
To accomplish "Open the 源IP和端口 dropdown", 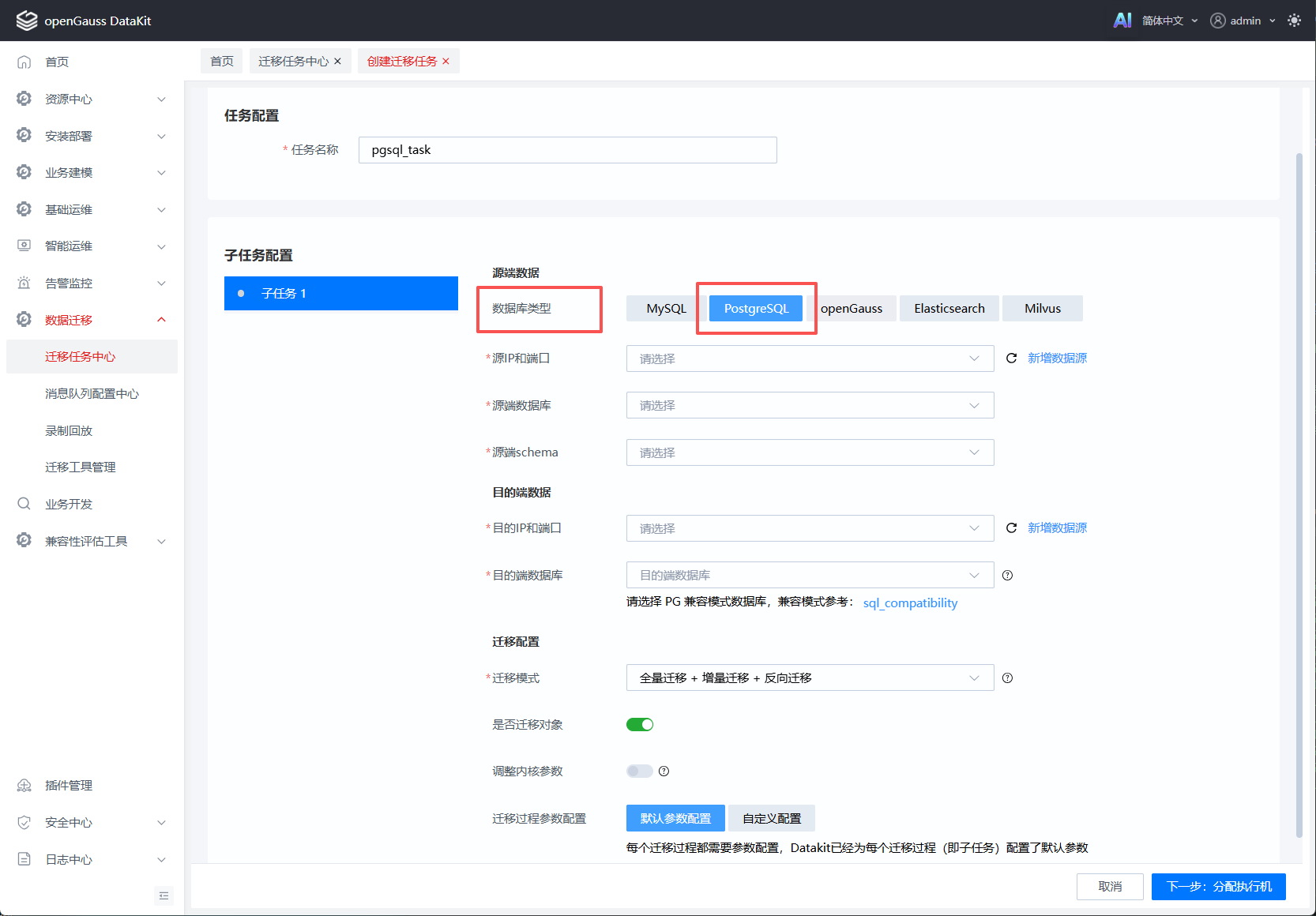I will [x=810, y=359].
